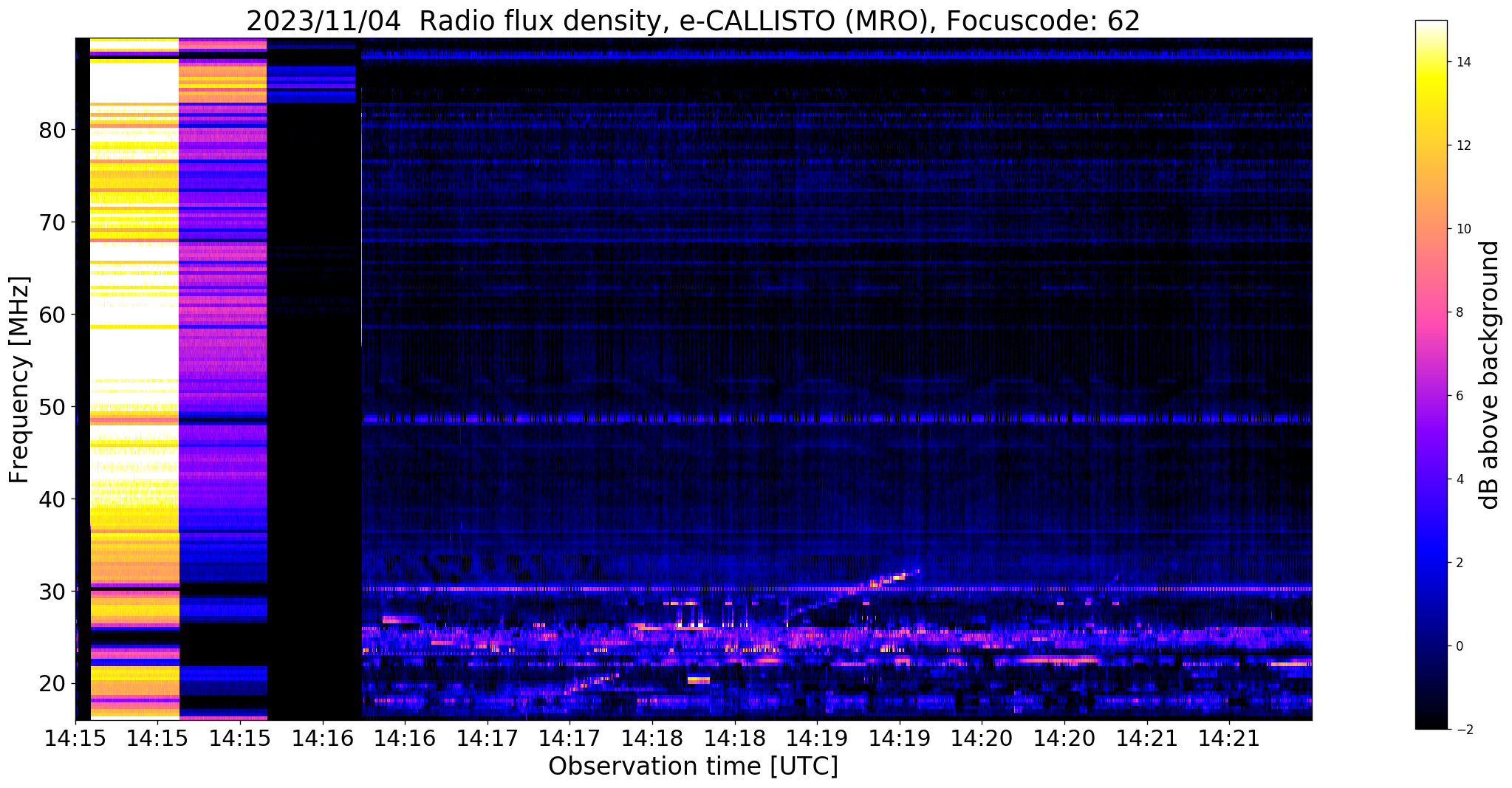This screenshot has width=1512, height=788.
Task: Click the 20 MHz tick label
Action: (x=52, y=684)
